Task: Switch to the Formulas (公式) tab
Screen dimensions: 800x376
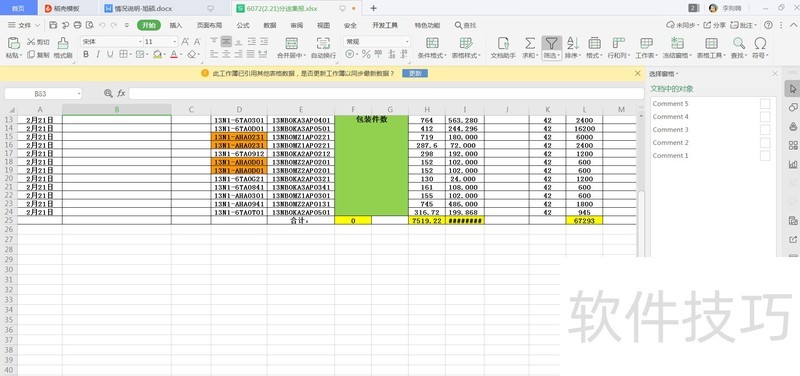Action: click(243, 25)
